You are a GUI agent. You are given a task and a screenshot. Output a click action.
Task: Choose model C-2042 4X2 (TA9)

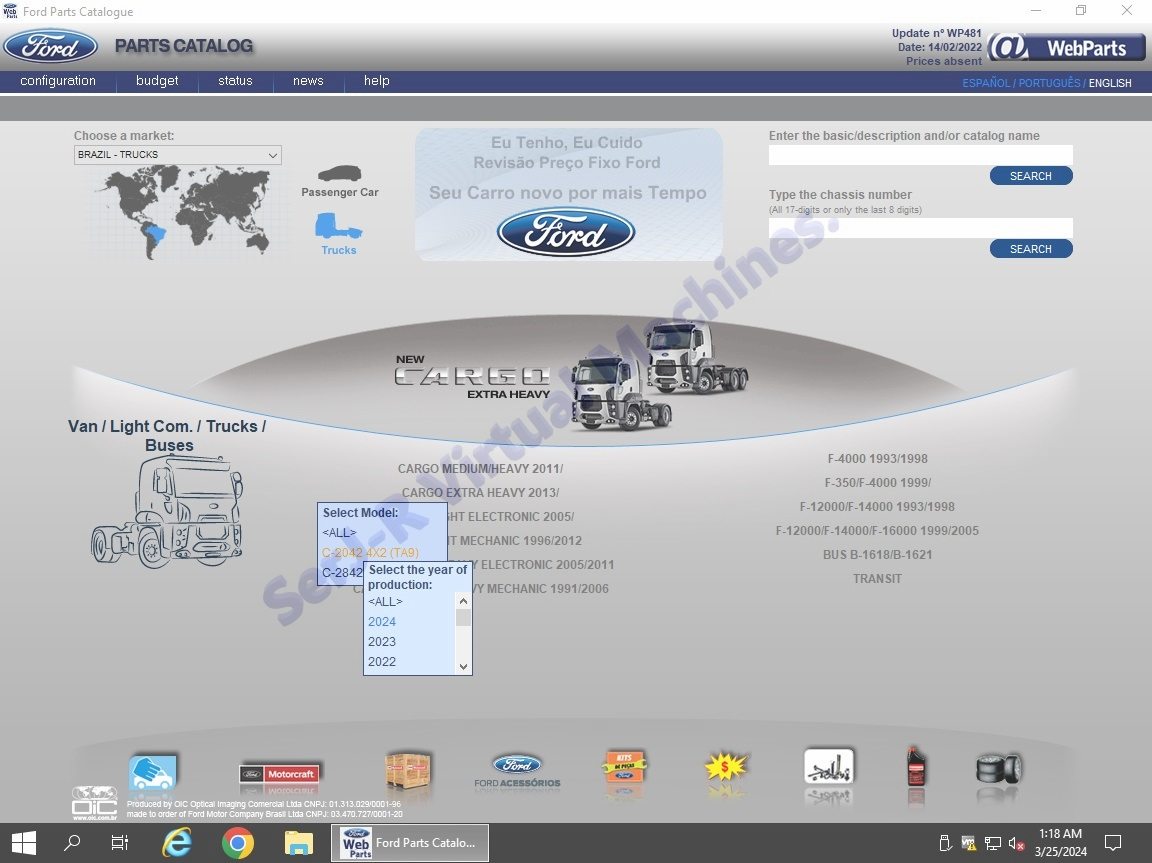370,552
